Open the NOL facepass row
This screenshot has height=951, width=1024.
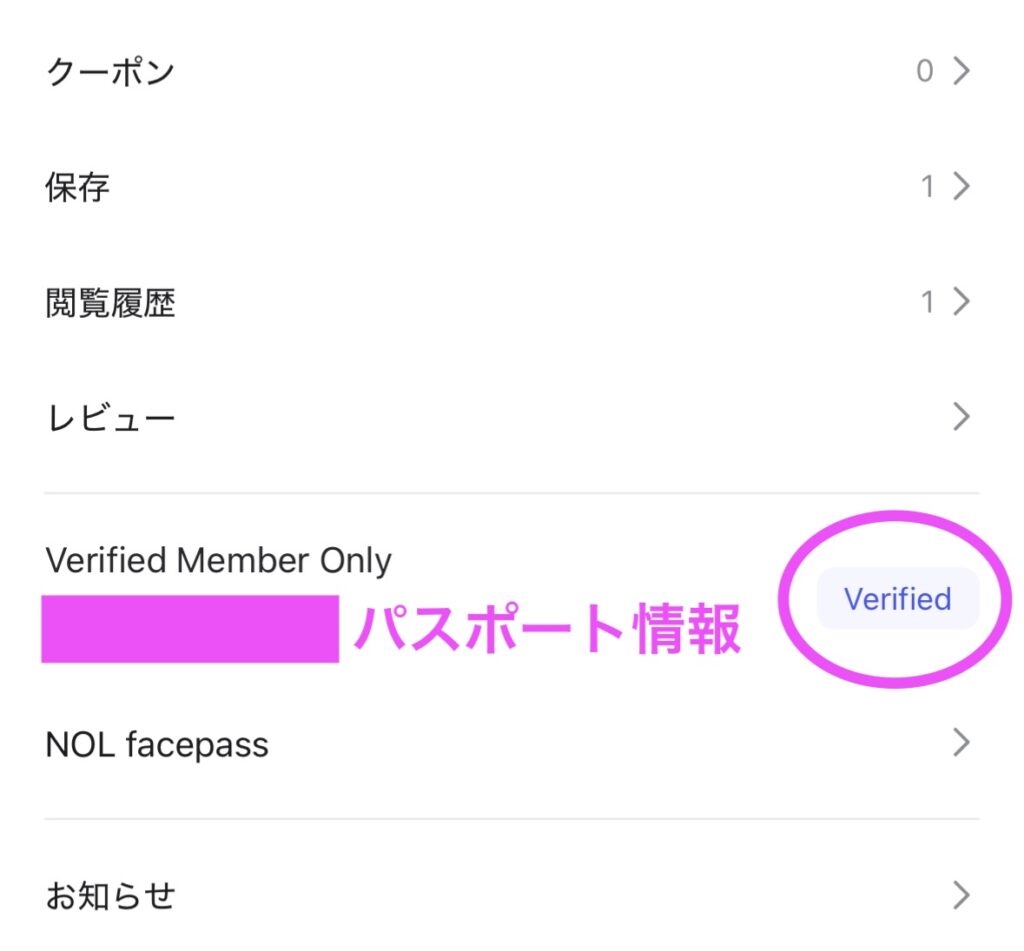coord(157,745)
